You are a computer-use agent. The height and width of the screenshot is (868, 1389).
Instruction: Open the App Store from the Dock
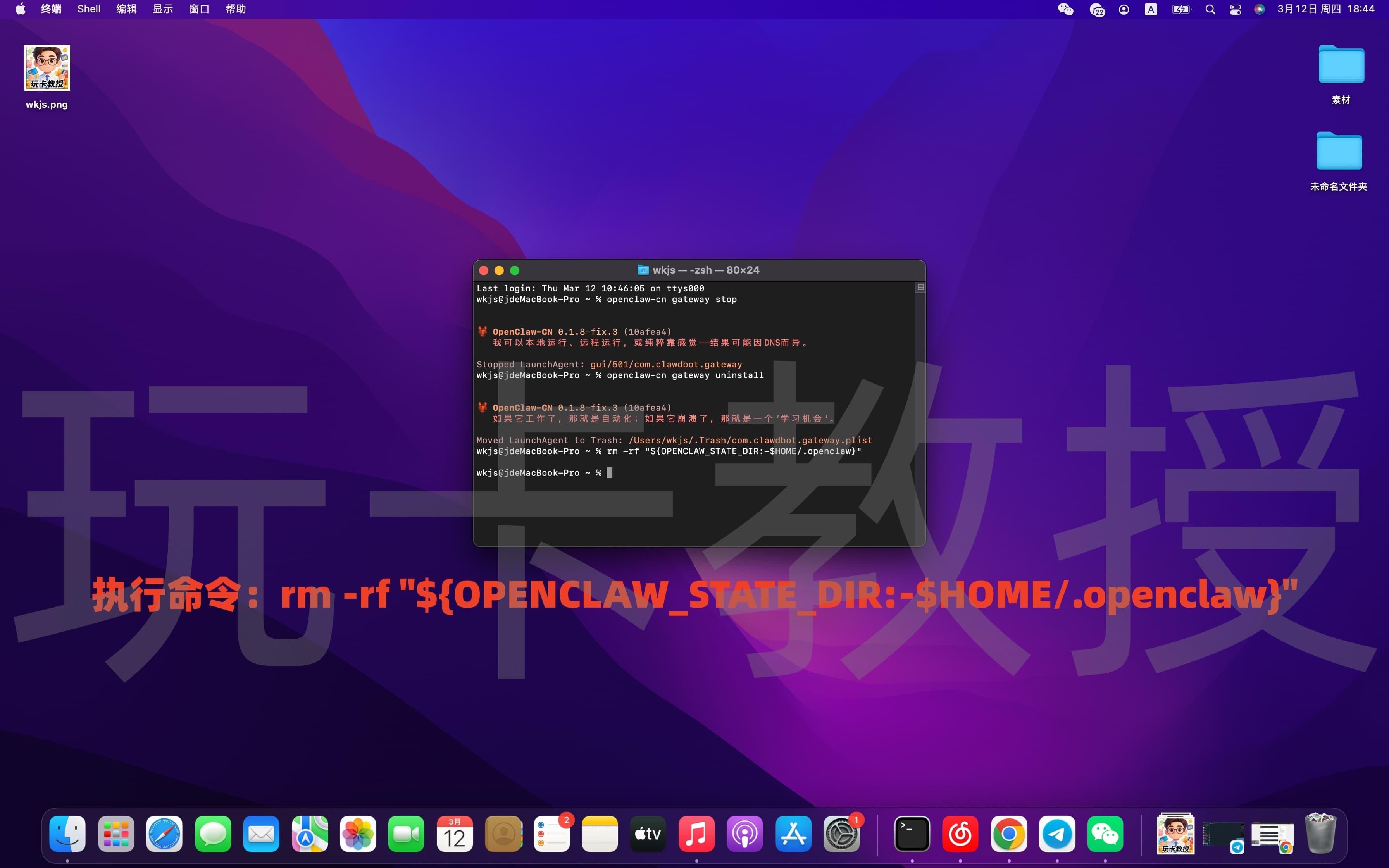coord(794,834)
